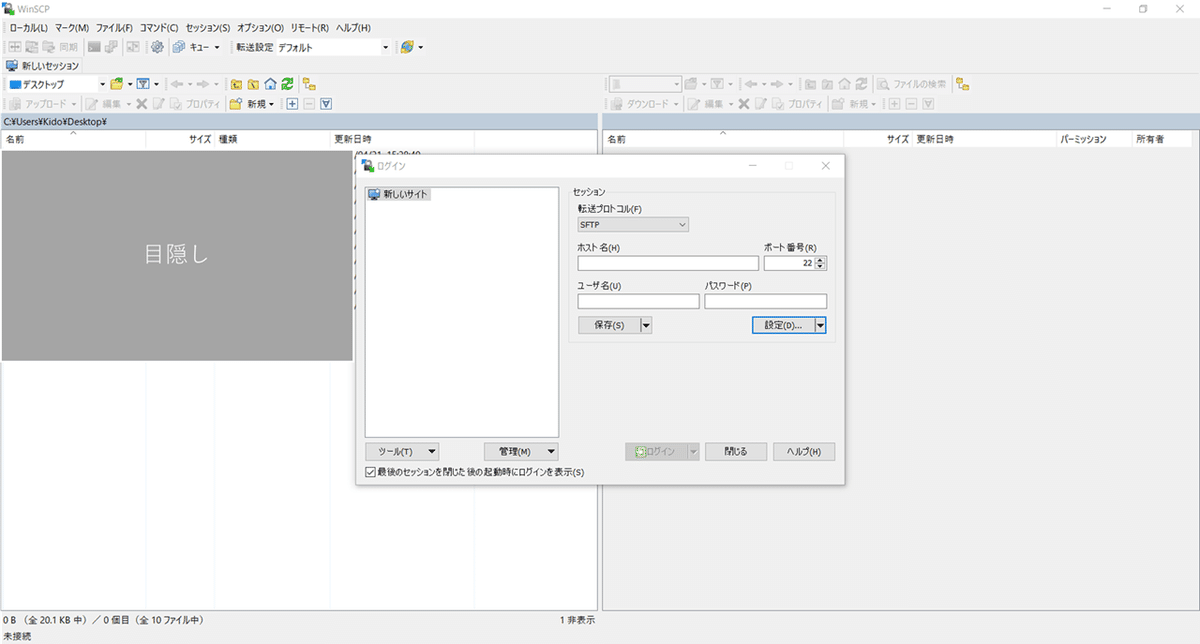This screenshot has height=644, width=1200.
Task: Click the ヘルプ(H) button in login dialog
Action: 804,452
